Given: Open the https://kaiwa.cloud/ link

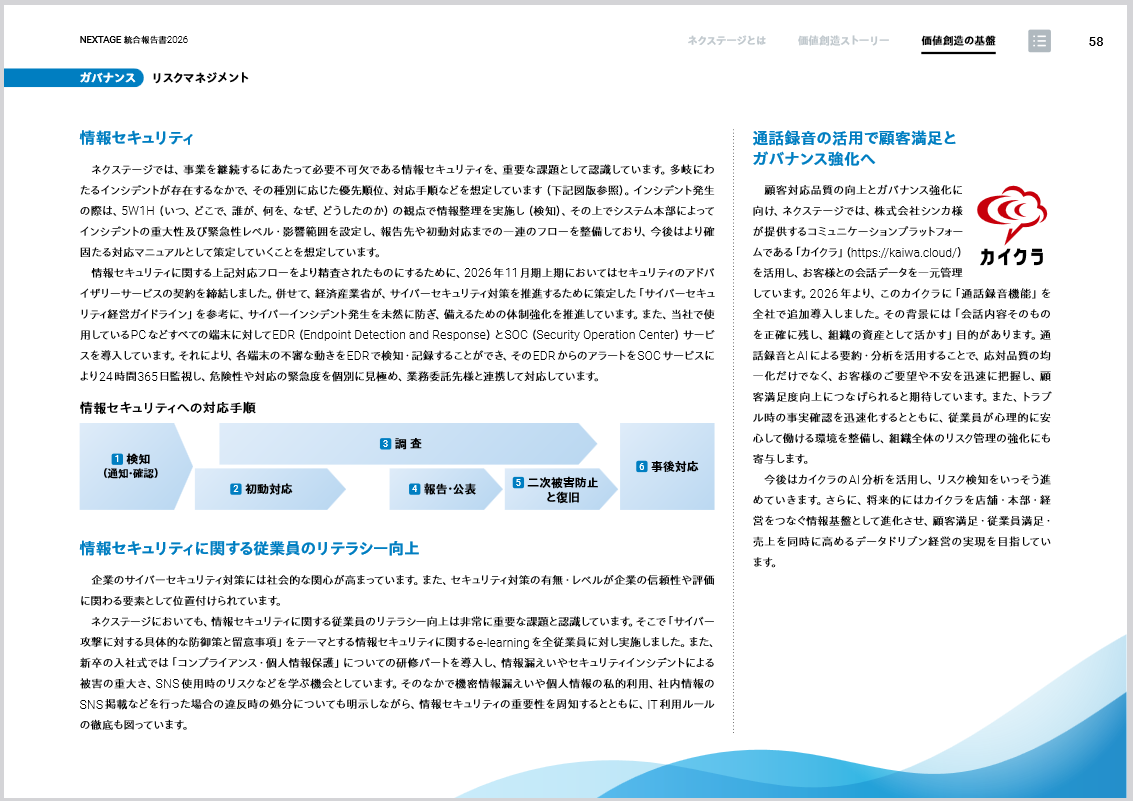Looking at the screenshot, I should (x=904, y=252).
